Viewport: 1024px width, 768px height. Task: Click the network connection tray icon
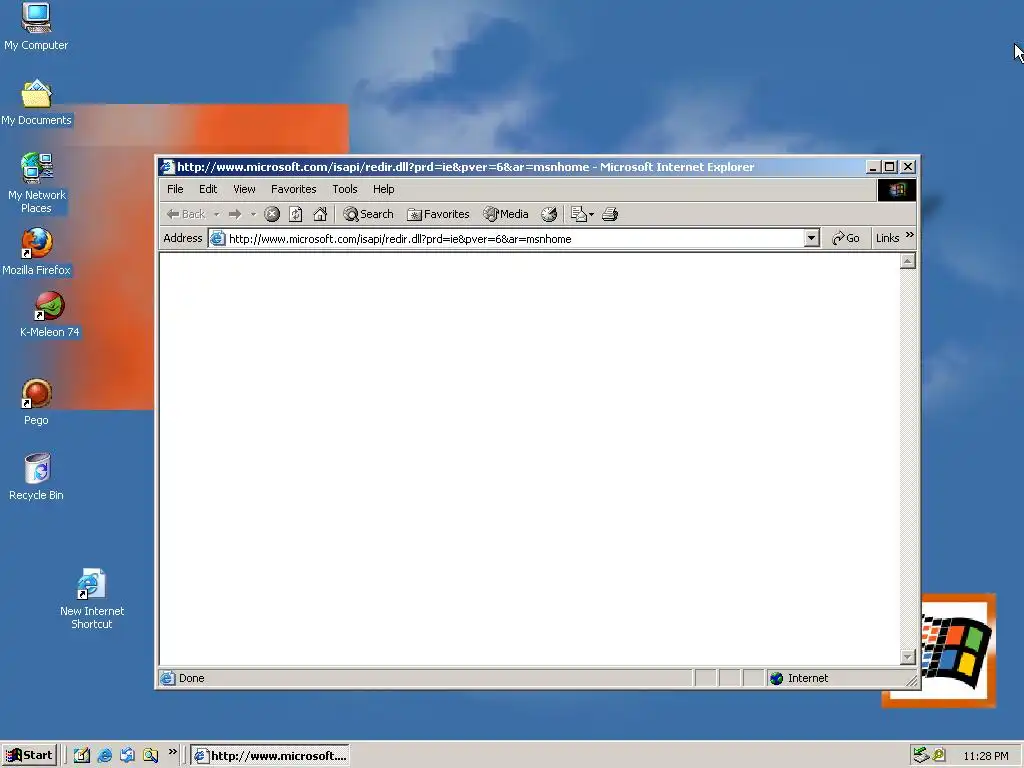click(921, 756)
